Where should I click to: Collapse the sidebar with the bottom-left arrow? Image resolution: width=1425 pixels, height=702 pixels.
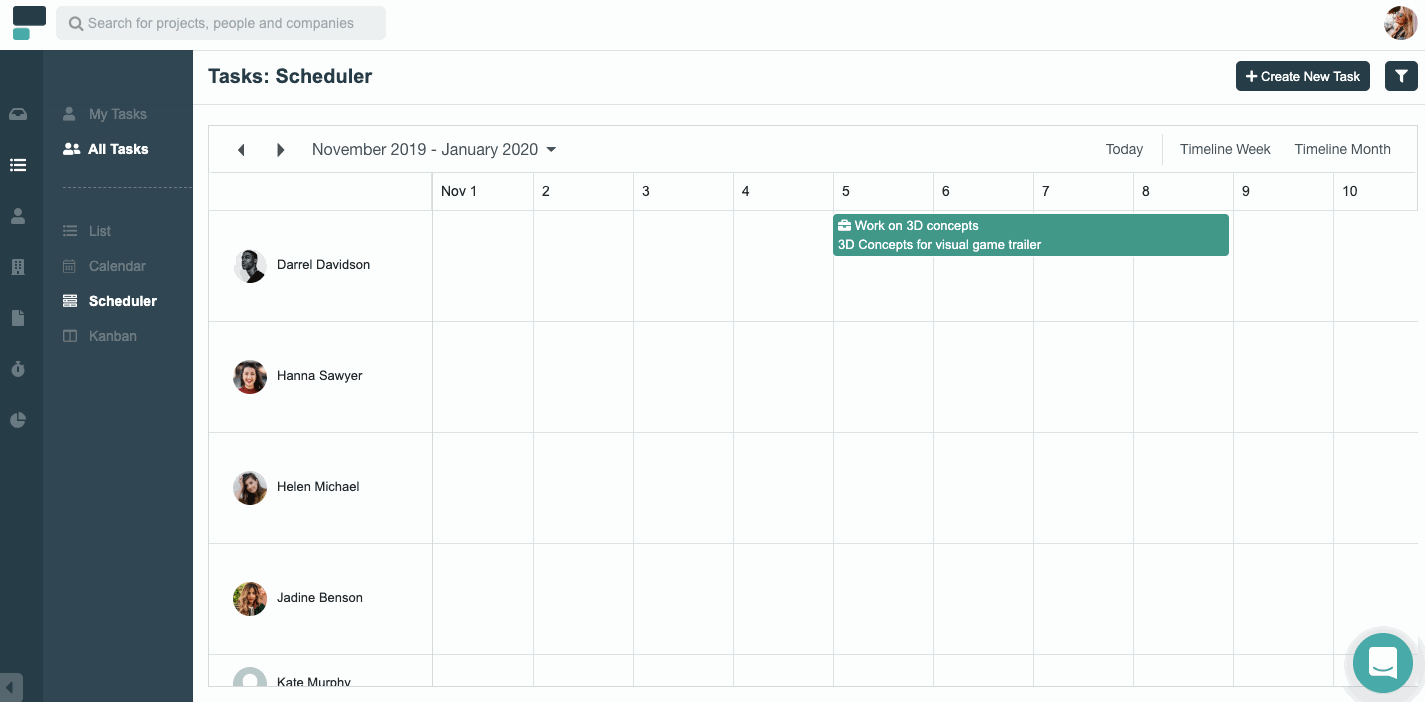[11, 687]
